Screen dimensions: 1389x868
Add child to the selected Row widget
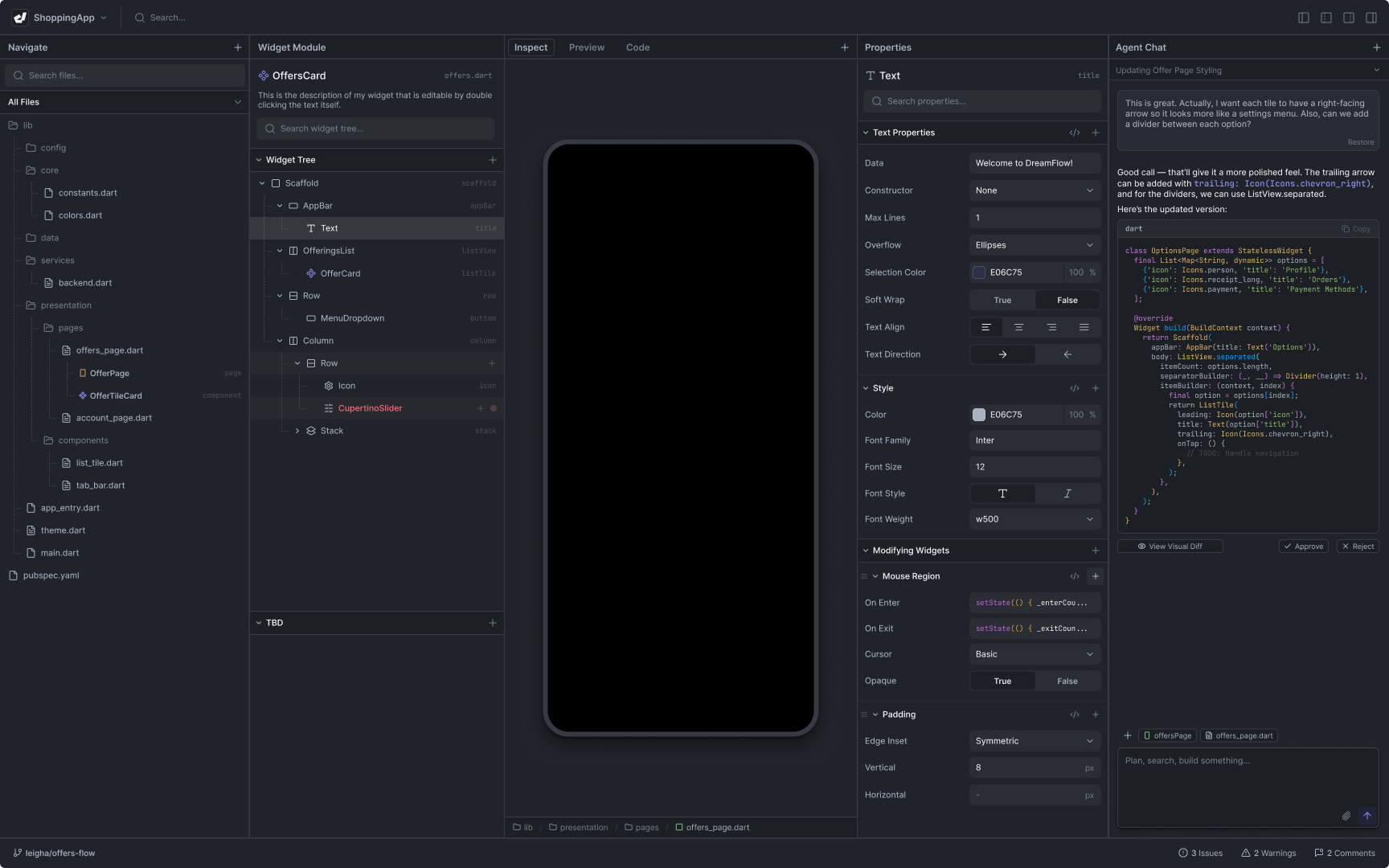[493, 363]
